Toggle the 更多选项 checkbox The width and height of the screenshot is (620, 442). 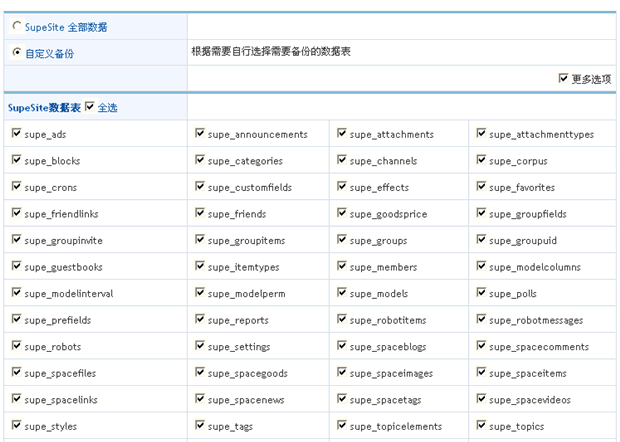point(563,78)
